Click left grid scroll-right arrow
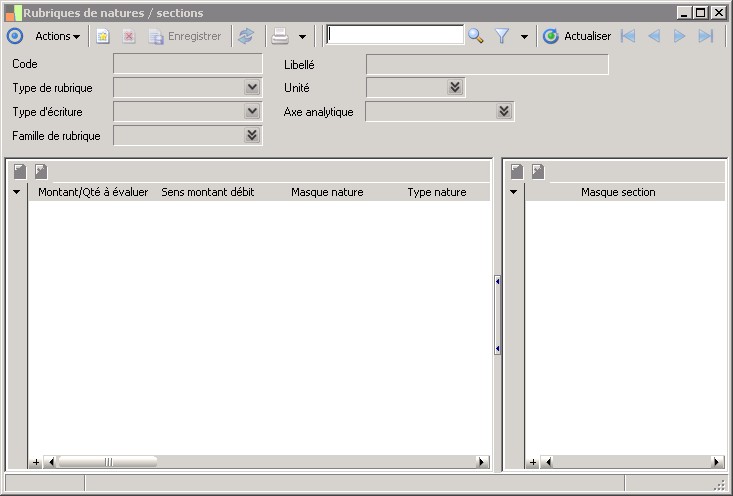The height and width of the screenshot is (496, 733). [481, 462]
